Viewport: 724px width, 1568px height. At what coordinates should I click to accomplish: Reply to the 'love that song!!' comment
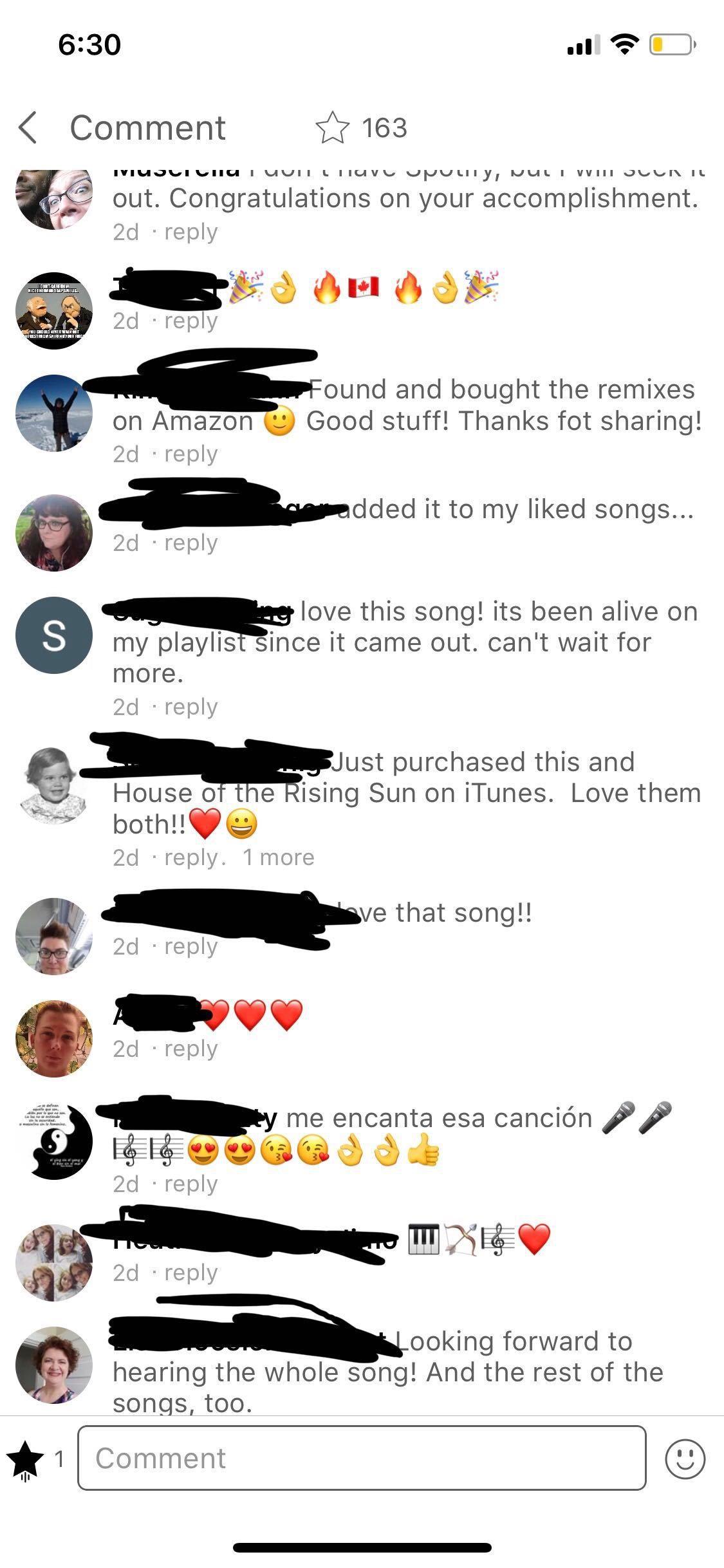(190, 946)
